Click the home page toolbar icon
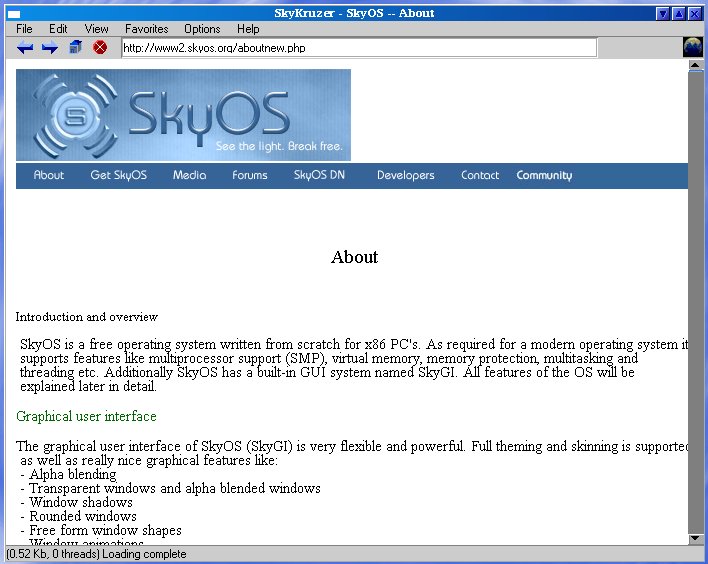The height and width of the screenshot is (564, 708). [x=75, y=47]
